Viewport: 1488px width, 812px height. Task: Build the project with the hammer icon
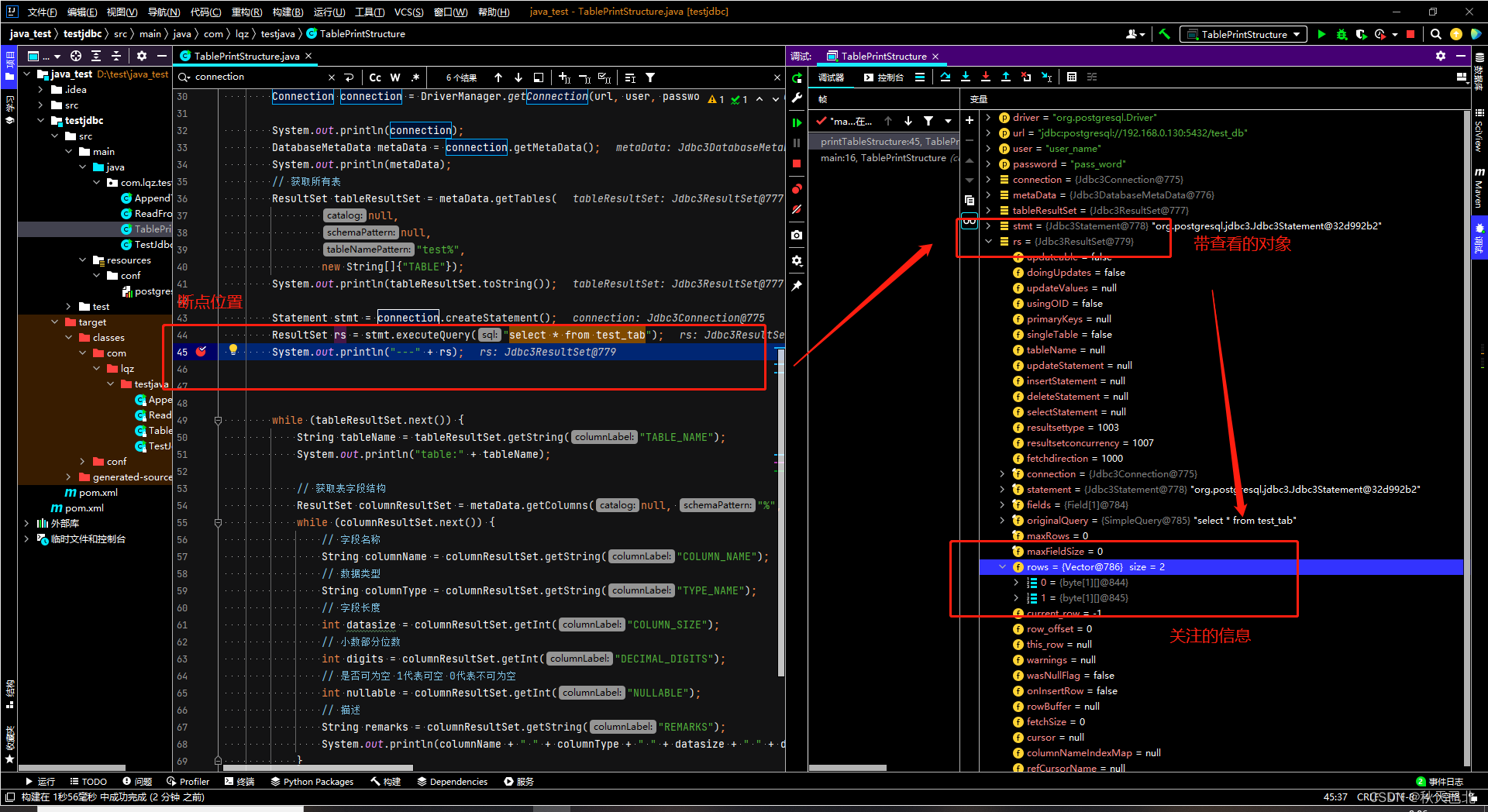click(x=1164, y=34)
